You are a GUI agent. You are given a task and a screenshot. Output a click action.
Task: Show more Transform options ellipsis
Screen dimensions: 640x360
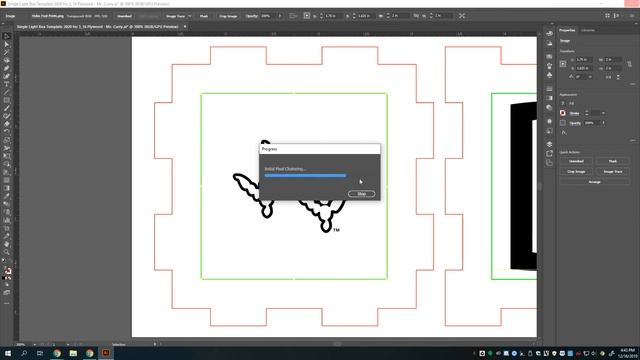pos(632,84)
